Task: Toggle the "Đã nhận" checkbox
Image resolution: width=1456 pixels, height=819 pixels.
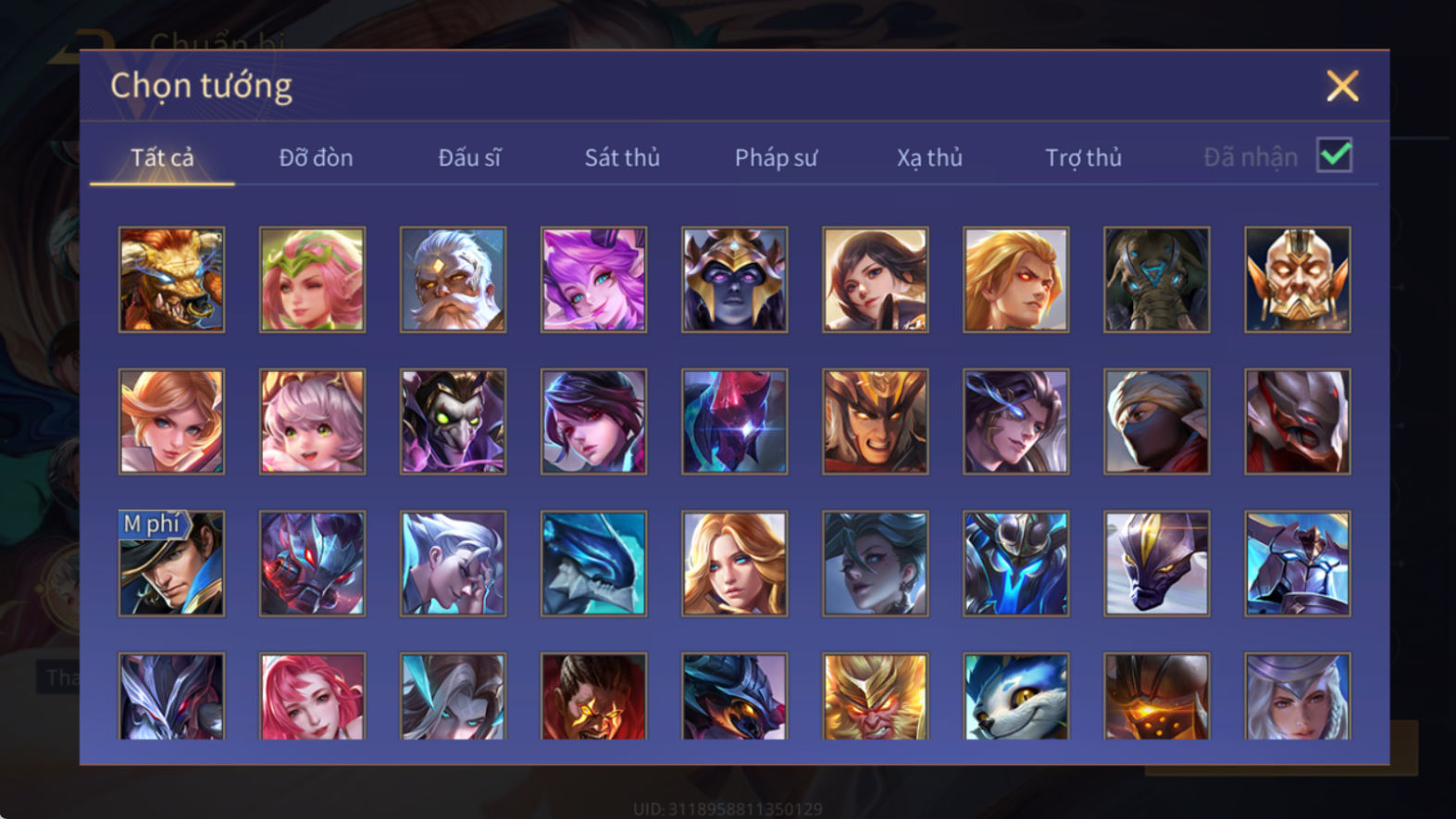Action: 1334,155
